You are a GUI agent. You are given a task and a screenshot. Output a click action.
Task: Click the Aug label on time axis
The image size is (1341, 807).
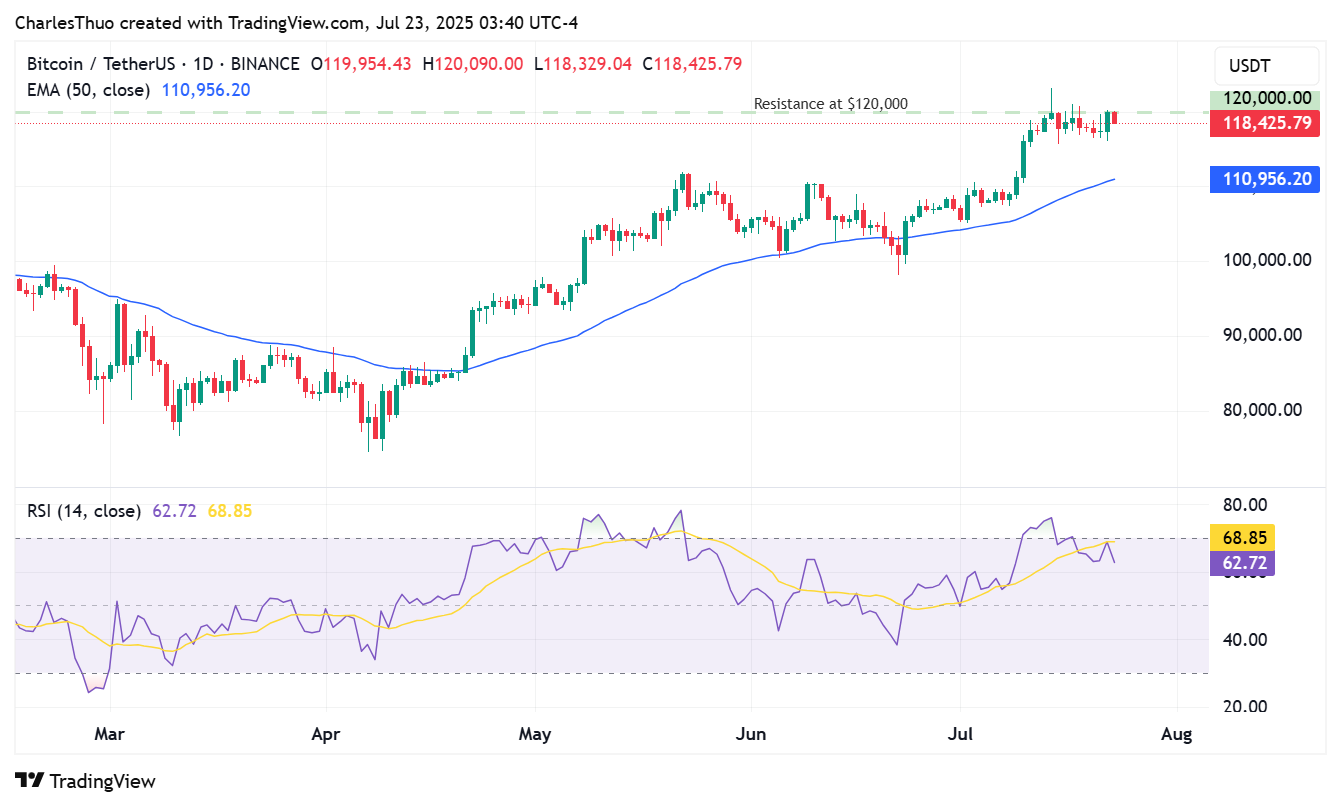coord(1177,735)
